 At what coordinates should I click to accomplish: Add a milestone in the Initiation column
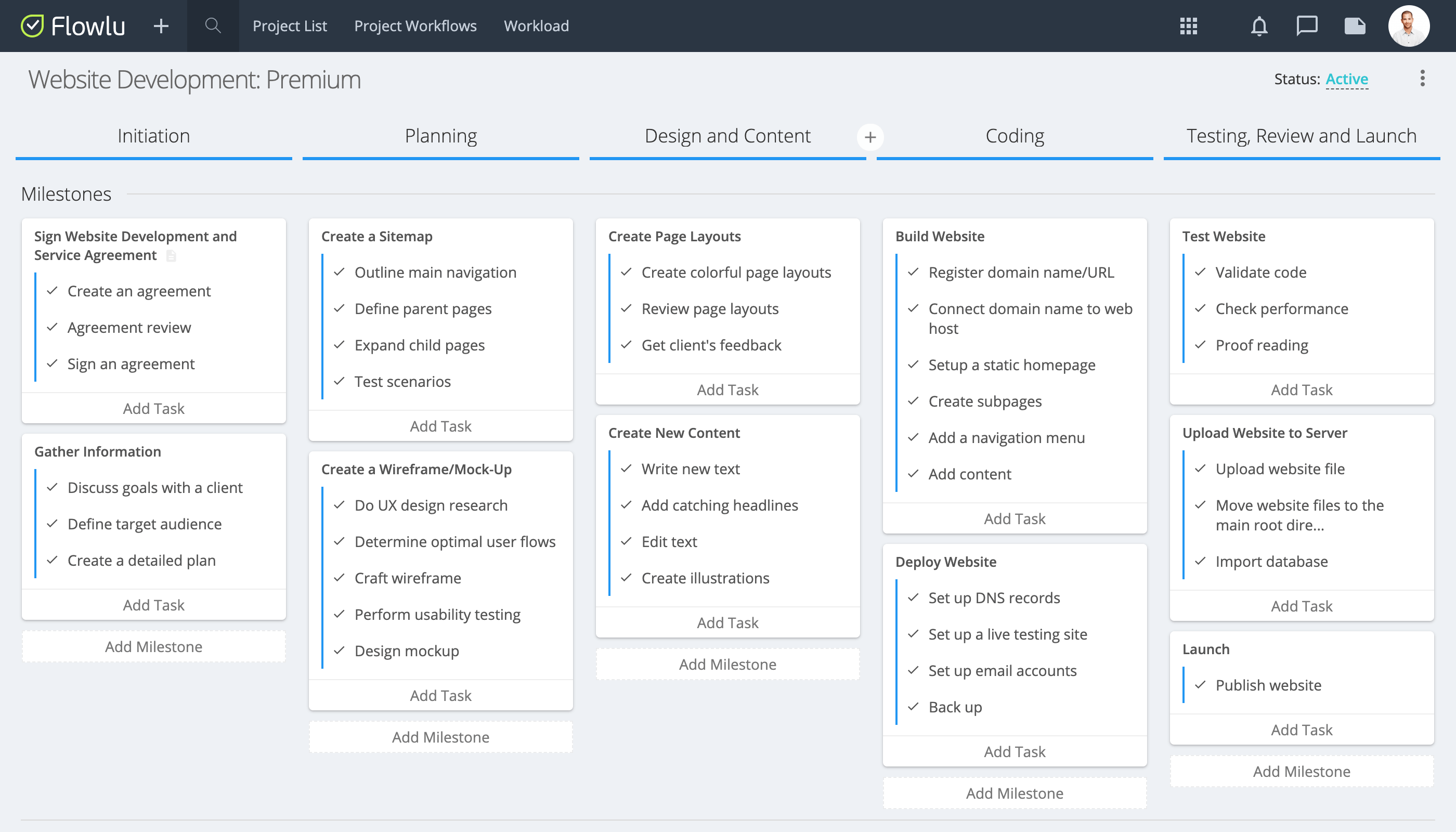click(x=153, y=646)
